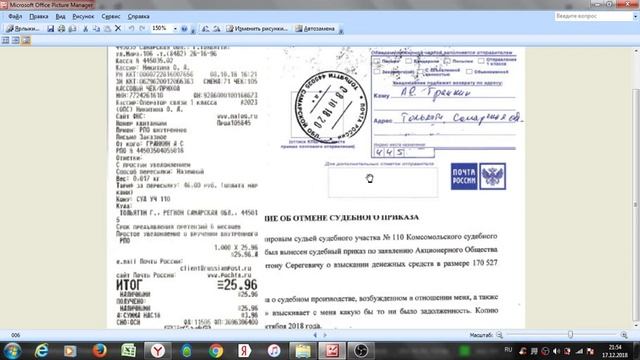Click the vertical scrollbar on the right

pos(636,188)
